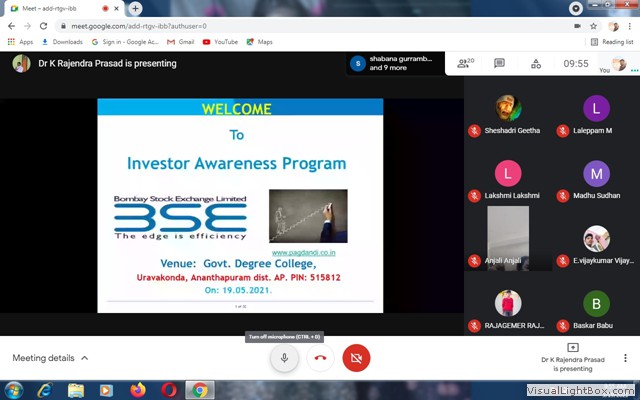Open the activities icon in top bar
This screenshot has width=640, height=400.
535,63
